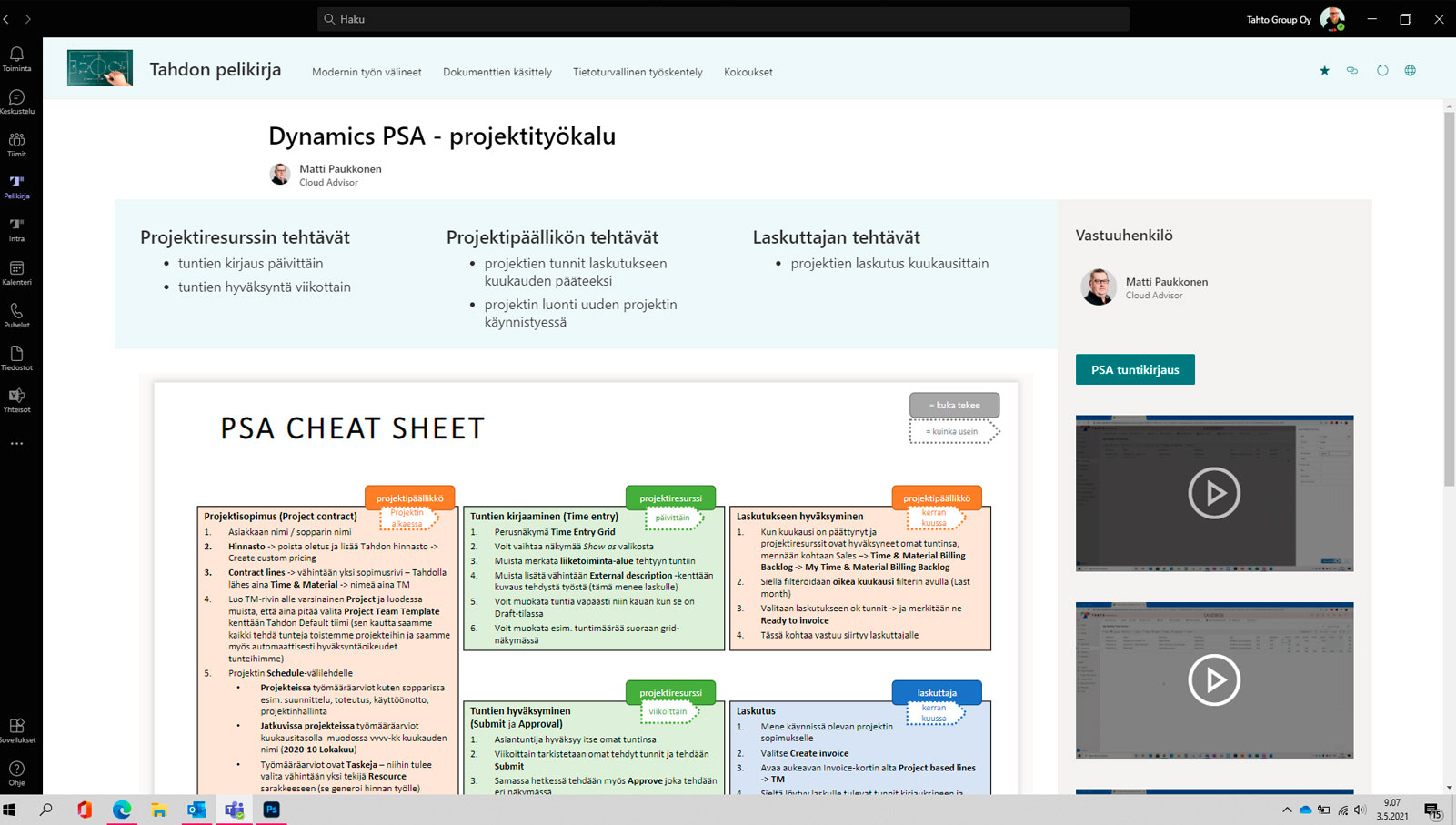Open taskbar search magnifier
This screenshot has width=1456, height=825.
point(46,810)
